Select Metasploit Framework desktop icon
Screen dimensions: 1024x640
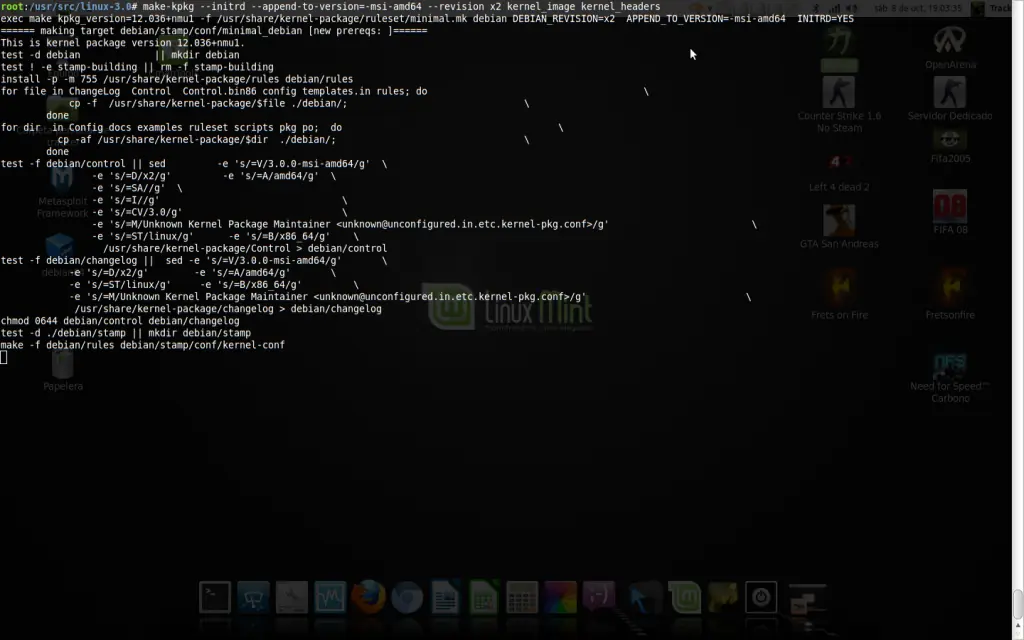coord(62,193)
